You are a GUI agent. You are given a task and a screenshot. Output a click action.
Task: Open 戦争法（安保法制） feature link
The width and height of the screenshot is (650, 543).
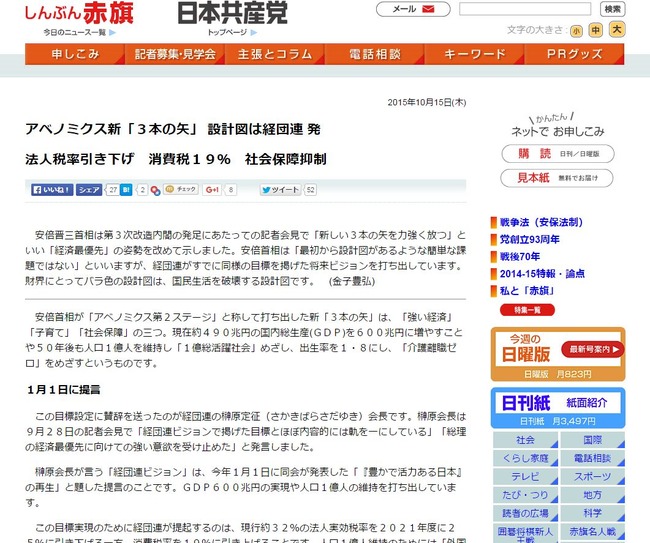tap(541, 223)
